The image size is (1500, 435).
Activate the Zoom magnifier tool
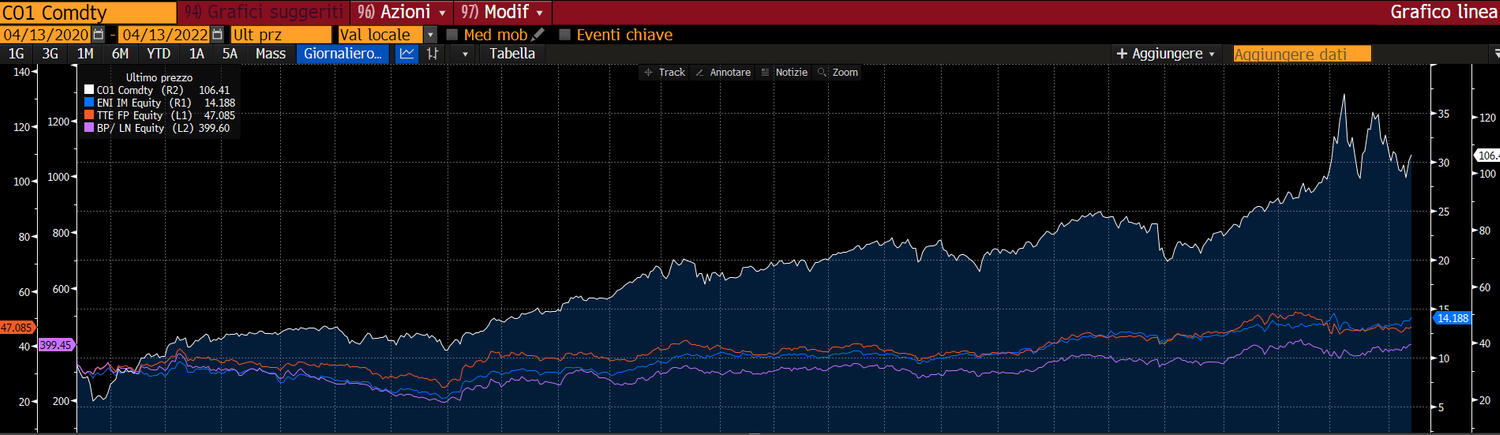[x=838, y=72]
